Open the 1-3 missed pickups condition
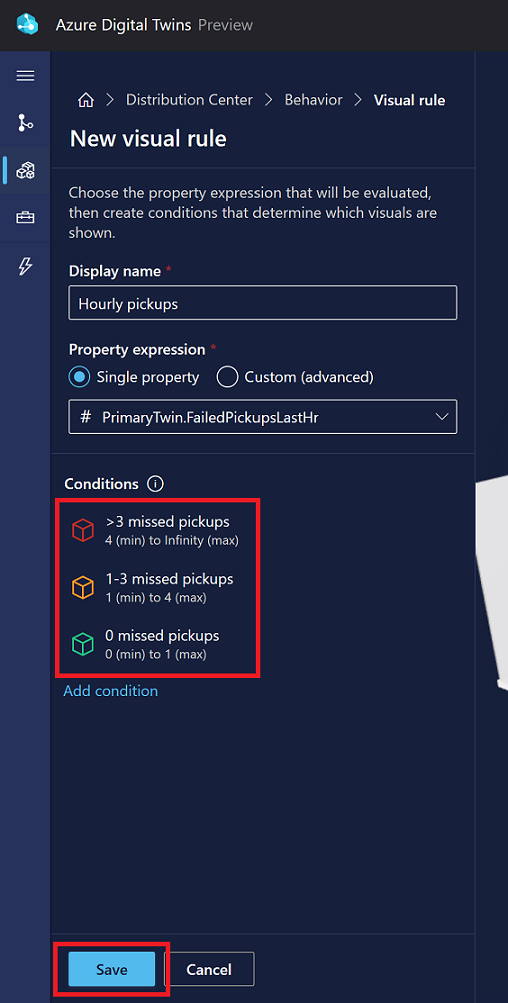 158,587
